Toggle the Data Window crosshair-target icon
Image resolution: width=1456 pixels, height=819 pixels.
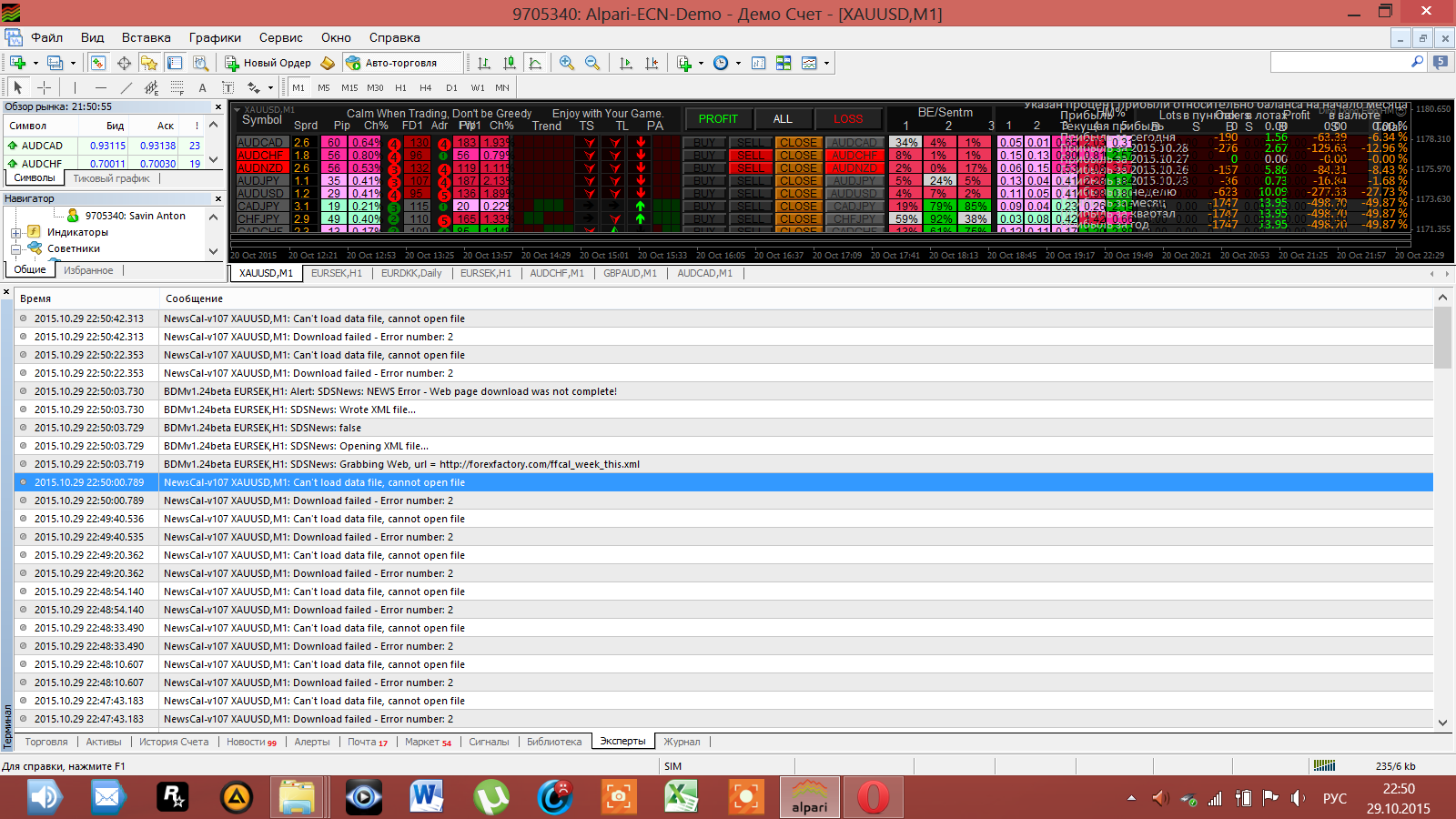pos(124,63)
